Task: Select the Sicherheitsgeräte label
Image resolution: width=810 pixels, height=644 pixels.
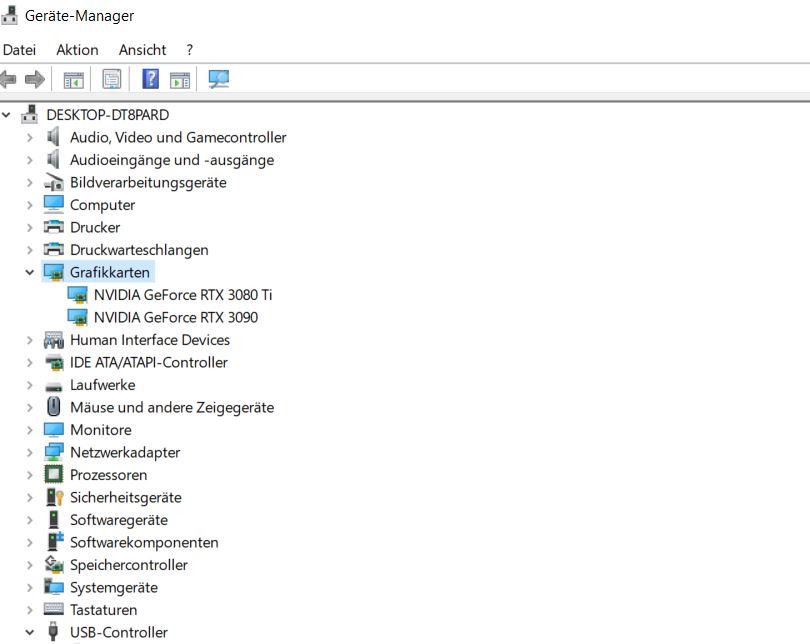Action: pos(126,497)
